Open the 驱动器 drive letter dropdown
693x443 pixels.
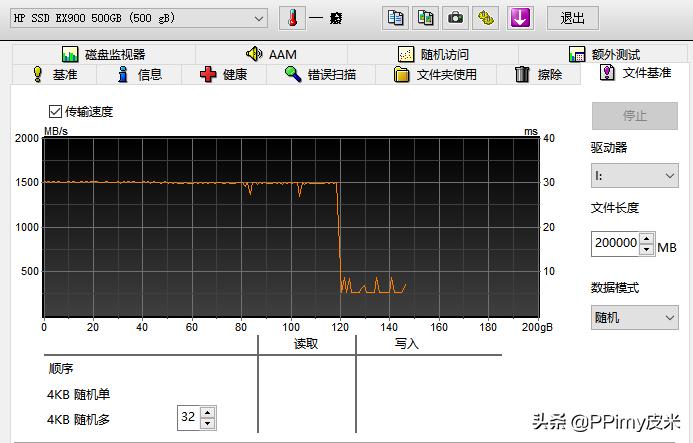[635, 176]
